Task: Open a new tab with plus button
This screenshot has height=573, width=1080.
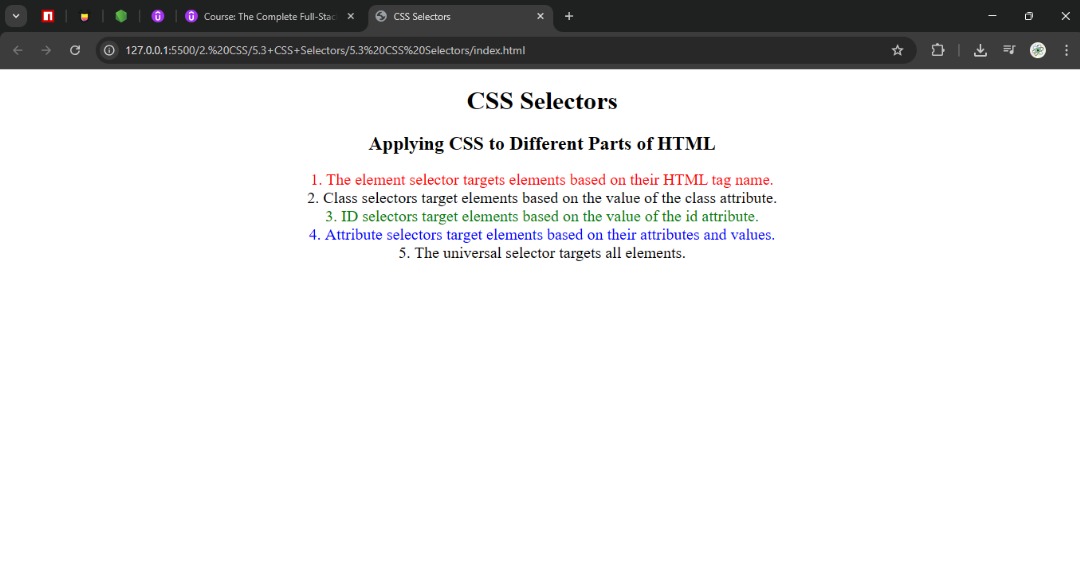Action: (x=569, y=16)
